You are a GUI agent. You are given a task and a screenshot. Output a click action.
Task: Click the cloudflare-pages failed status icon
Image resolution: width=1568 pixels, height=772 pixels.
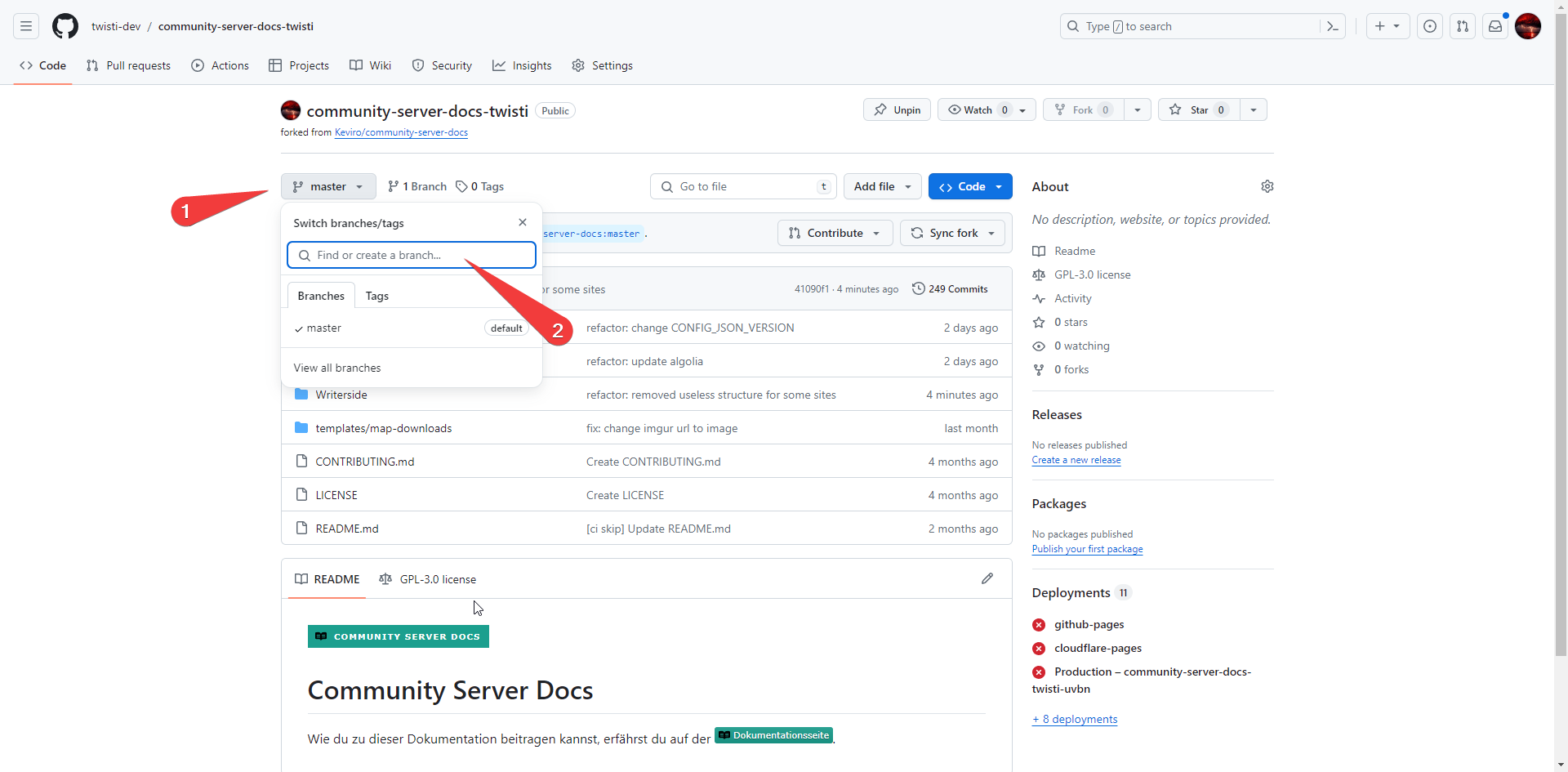pyautogui.click(x=1039, y=649)
